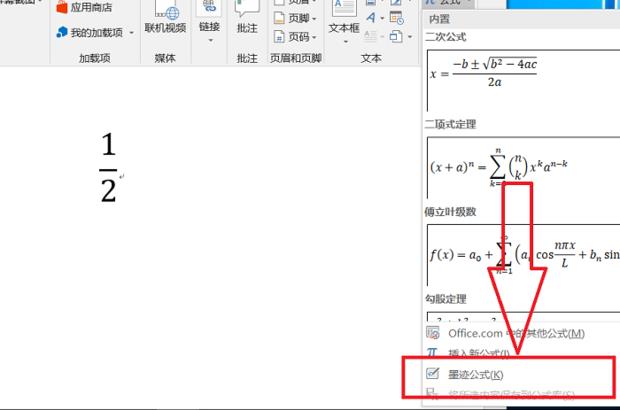Click the WordArt slanted A icon

pyautogui.click(x=371, y=17)
